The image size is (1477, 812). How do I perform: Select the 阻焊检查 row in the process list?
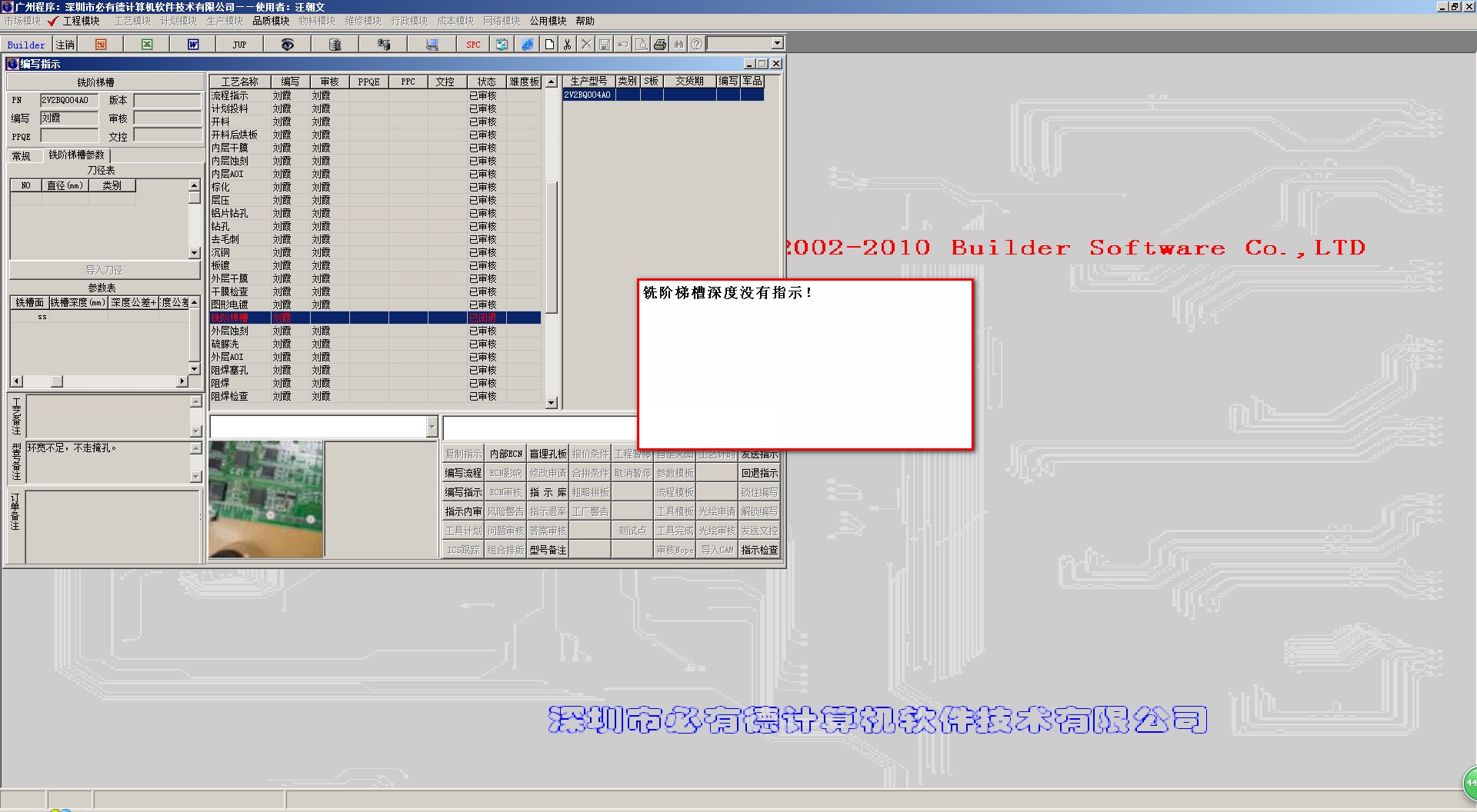click(375, 396)
